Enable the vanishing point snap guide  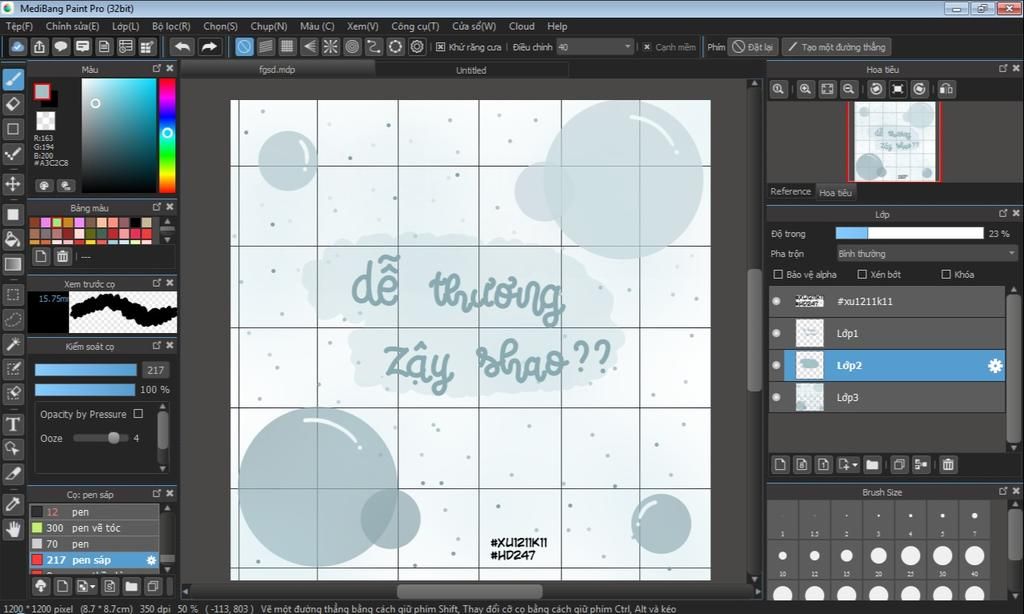click(309, 47)
